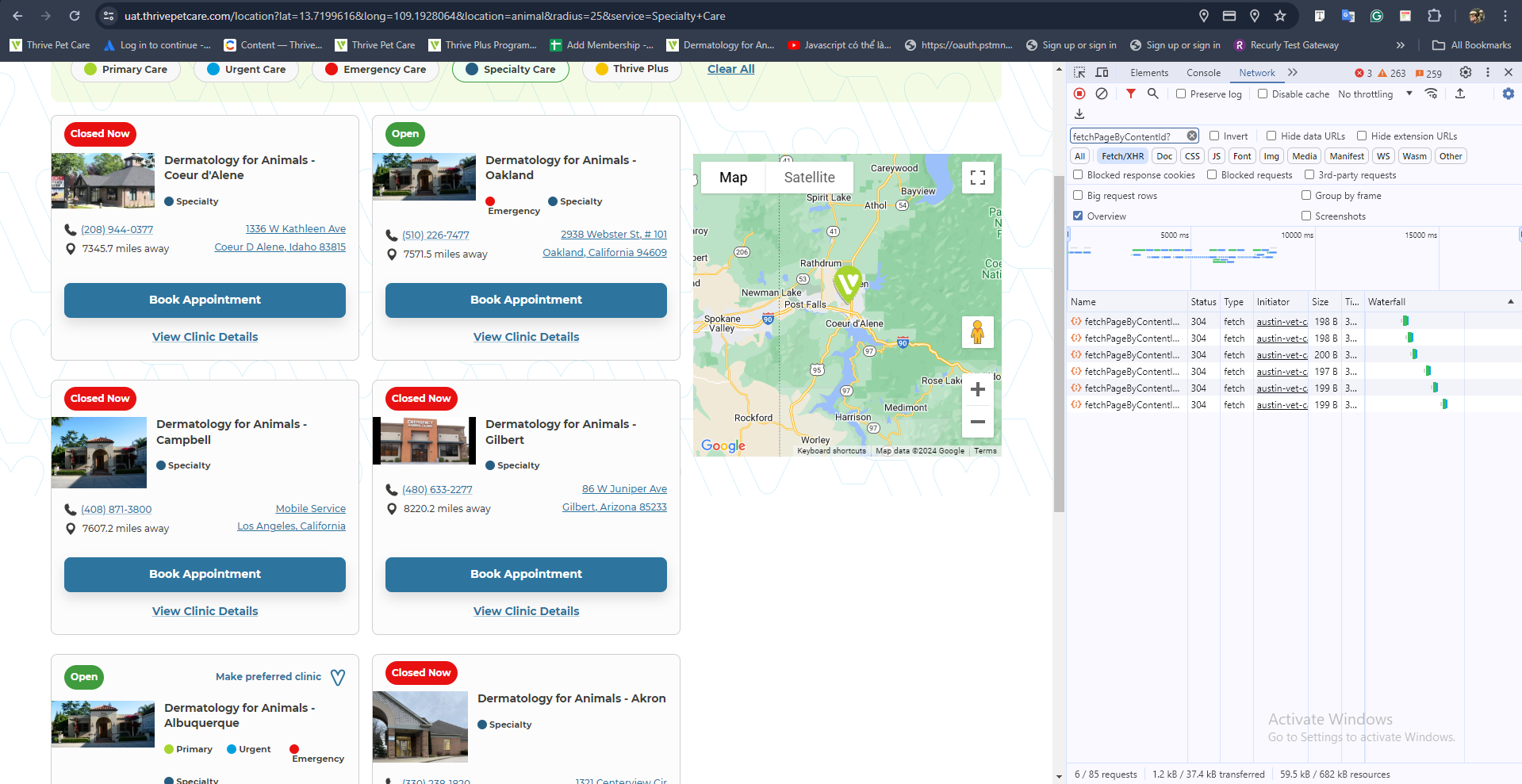Image resolution: width=1522 pixels, height=784 pixels.
Task: Open DevTools three-dot customize menu
Action: pos(1488,72)
